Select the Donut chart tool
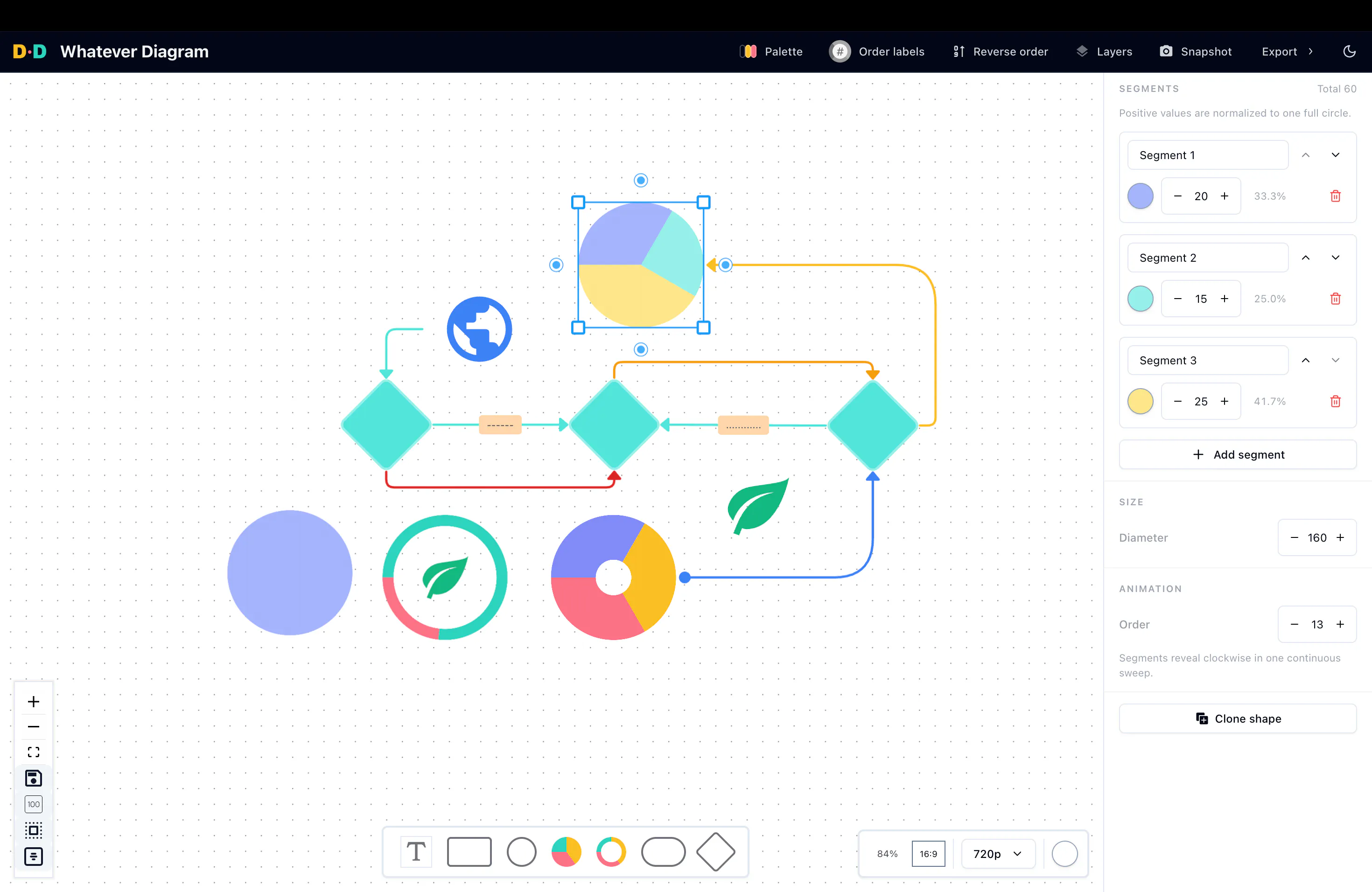The width and height of the screenshot is (1372, 892). click(x=611, y=852)
